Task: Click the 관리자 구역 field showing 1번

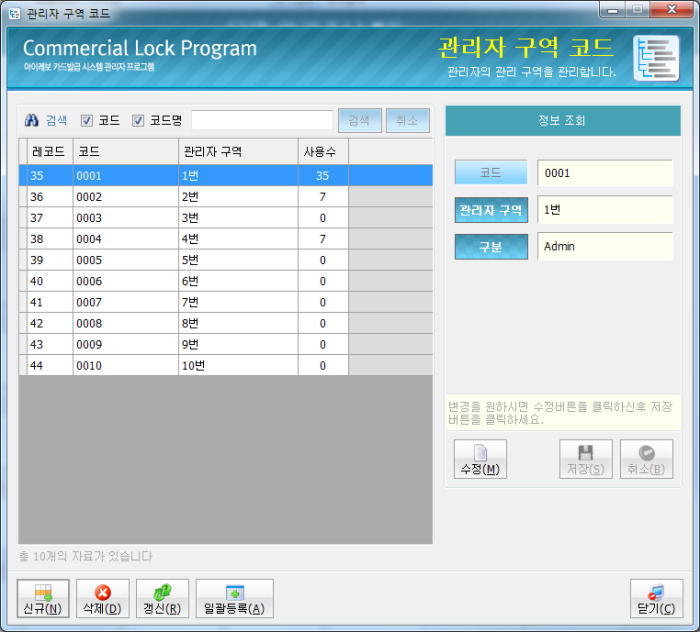Action: pos(605,210)
